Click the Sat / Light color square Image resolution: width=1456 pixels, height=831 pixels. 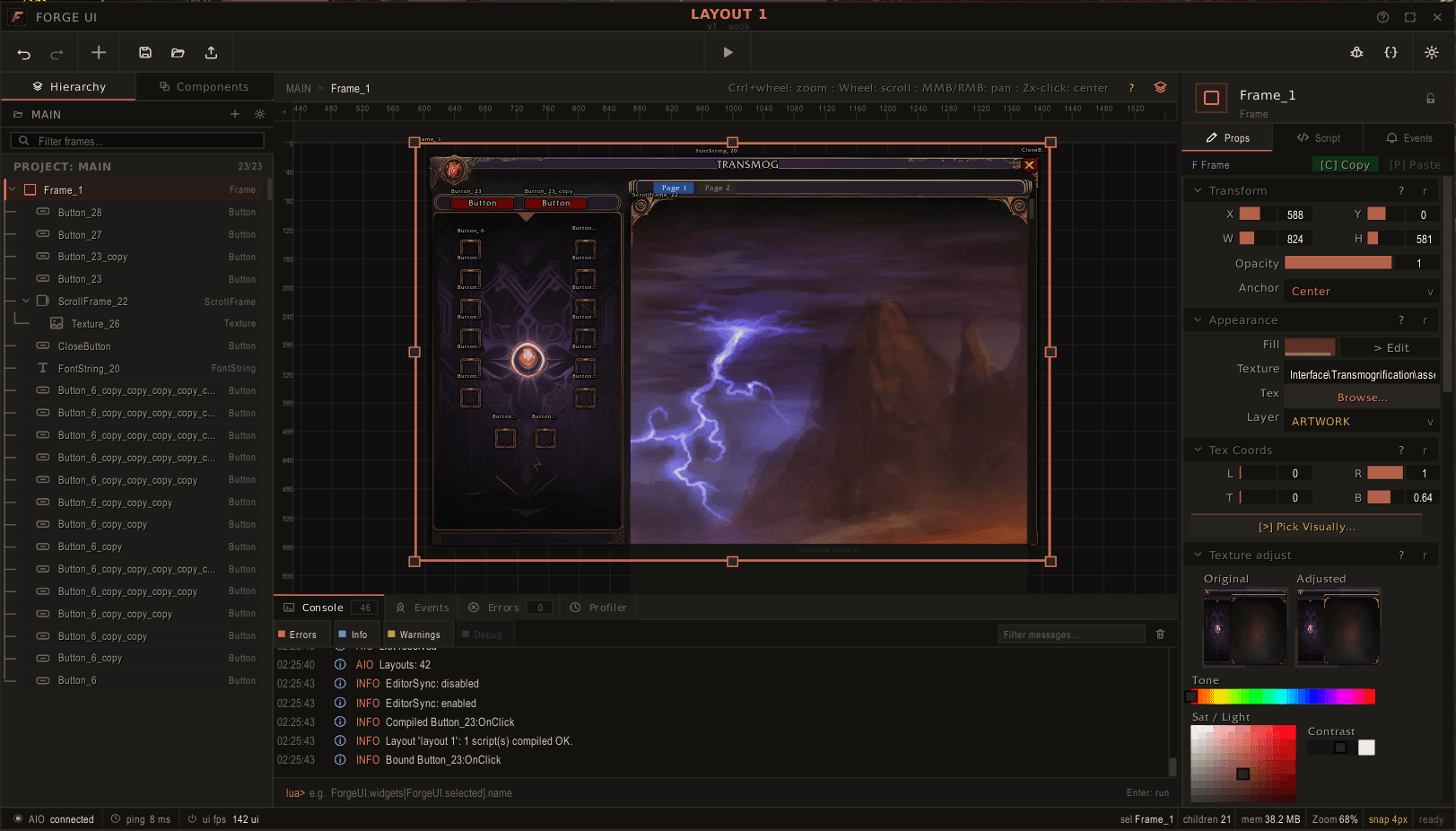click(1243, 763)
